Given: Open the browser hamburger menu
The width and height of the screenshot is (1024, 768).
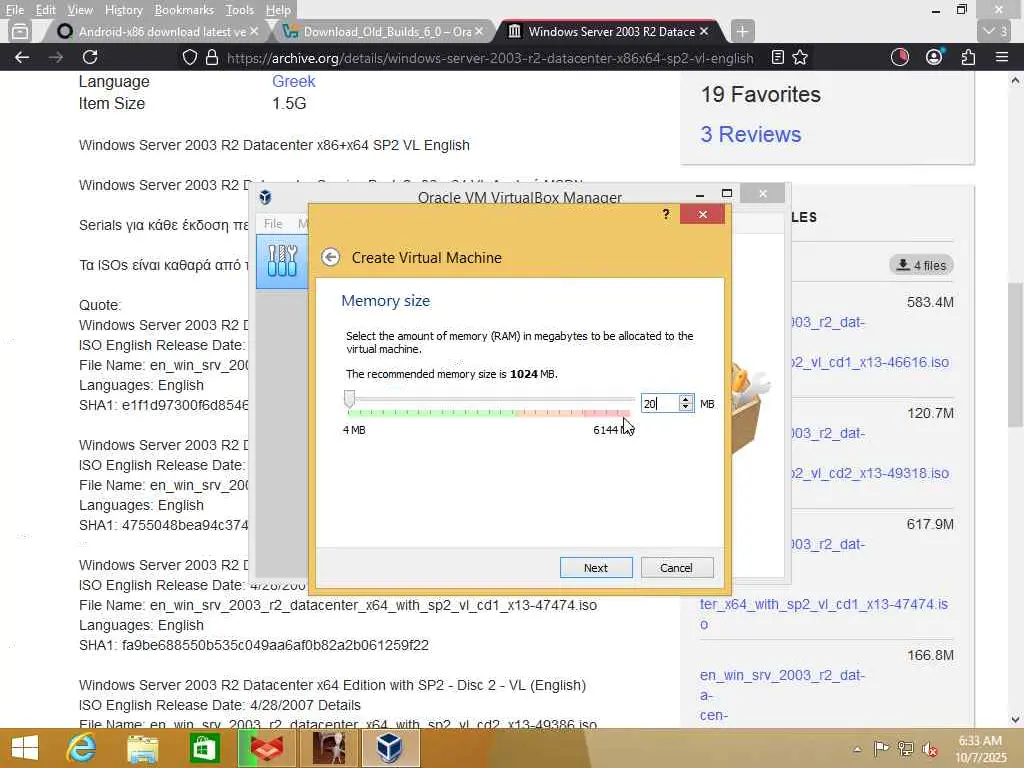Looking at the screenshot, I should pos(1002,57).
